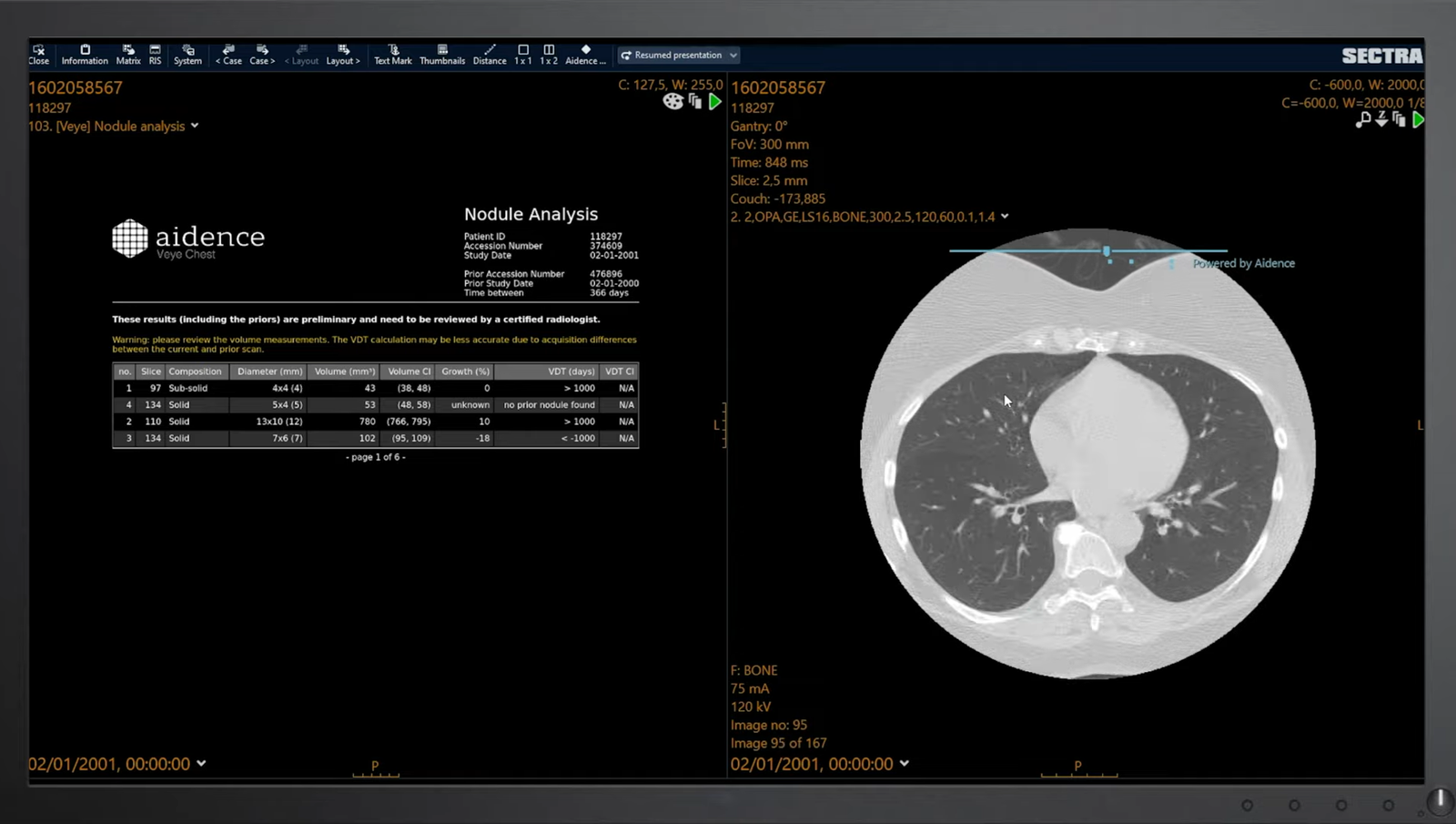Select nodule 2 row in the analysis table
1456x824 pixels.
pyautogui.click(x=375, y=422)
